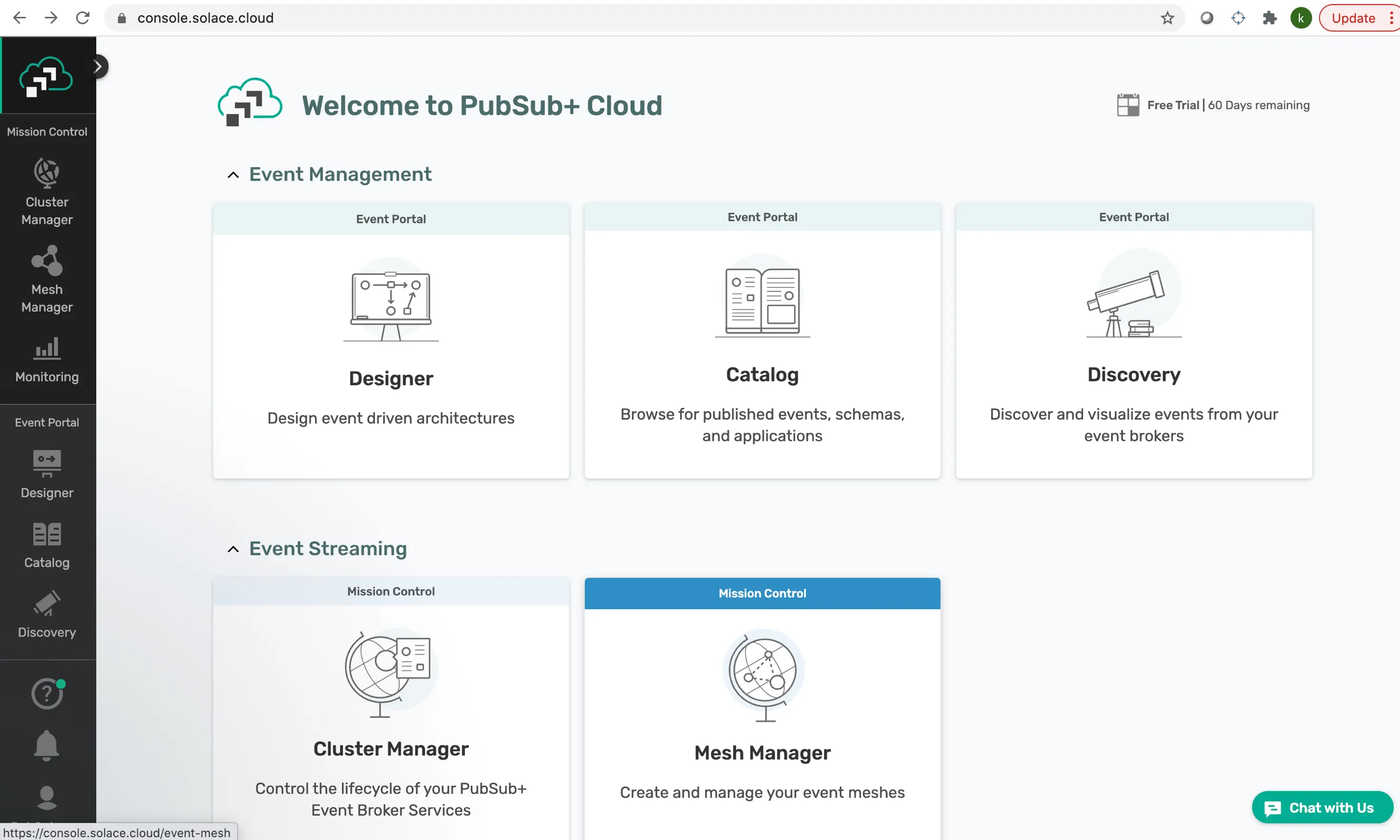
Task: Bookmark the page with the star icon
Action: [x=1166, y=17]
